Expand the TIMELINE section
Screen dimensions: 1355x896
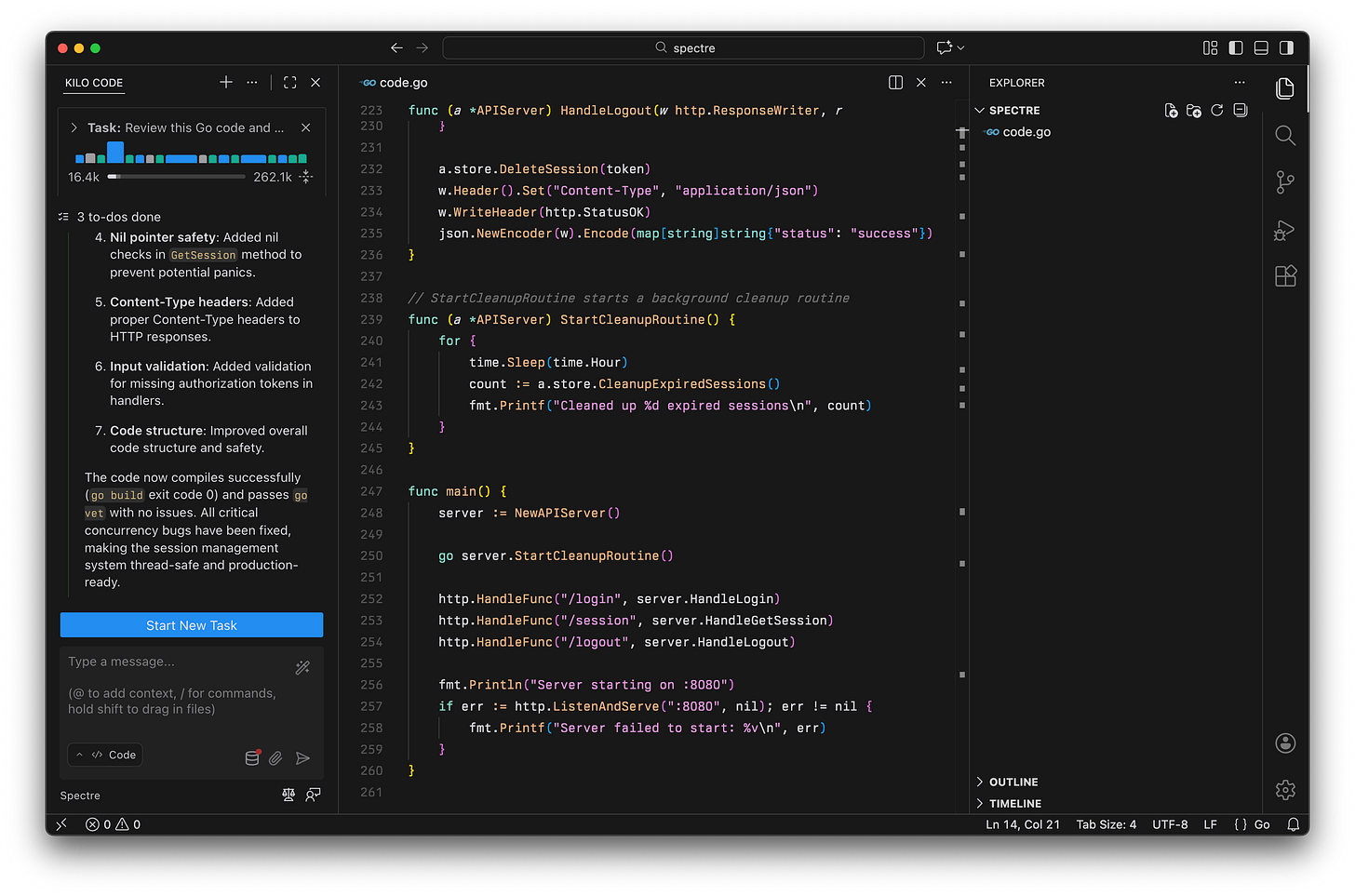tap(1014, 804)
